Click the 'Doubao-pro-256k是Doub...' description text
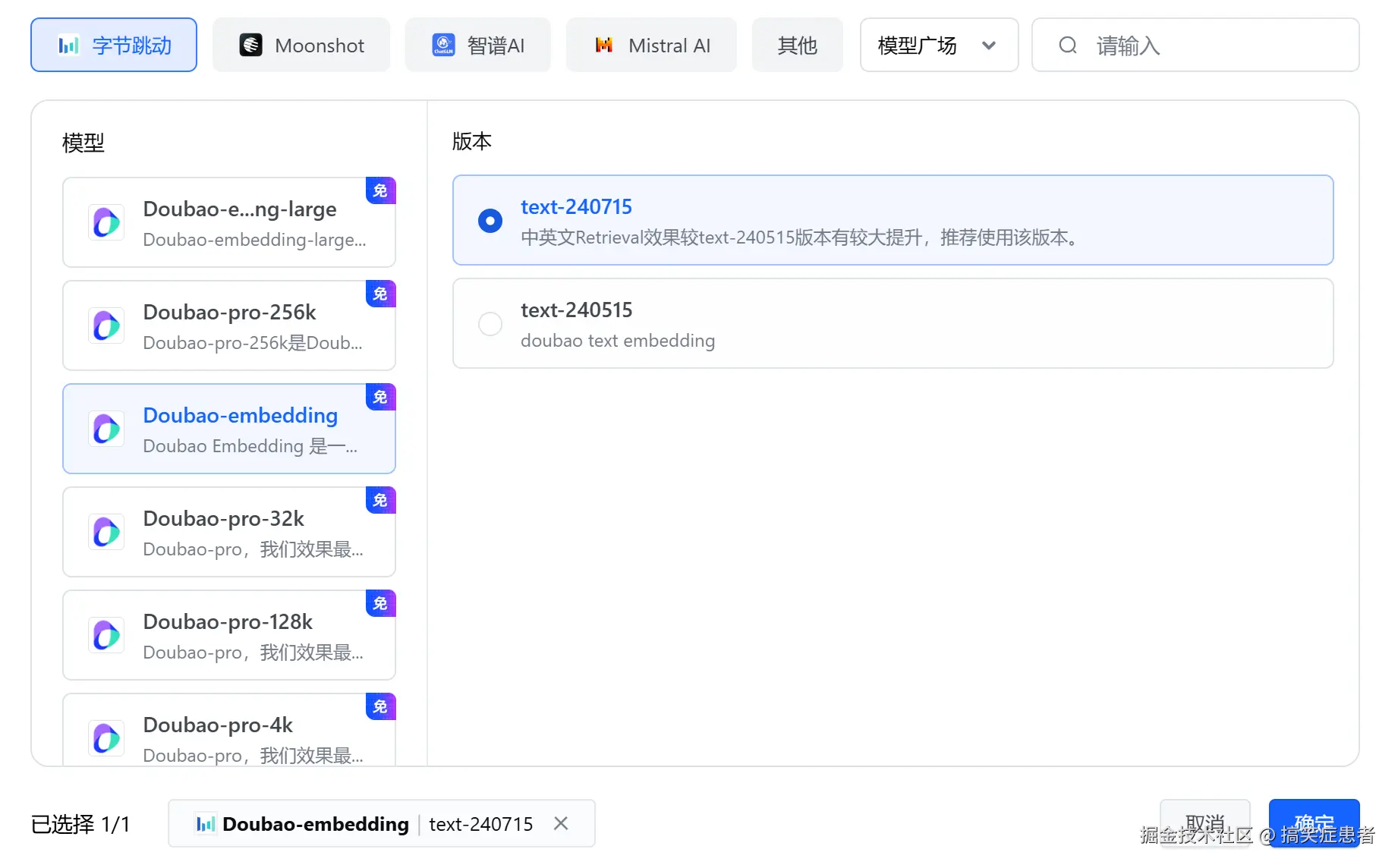This screenshot has width=1398, height=868. coord(253,343)
